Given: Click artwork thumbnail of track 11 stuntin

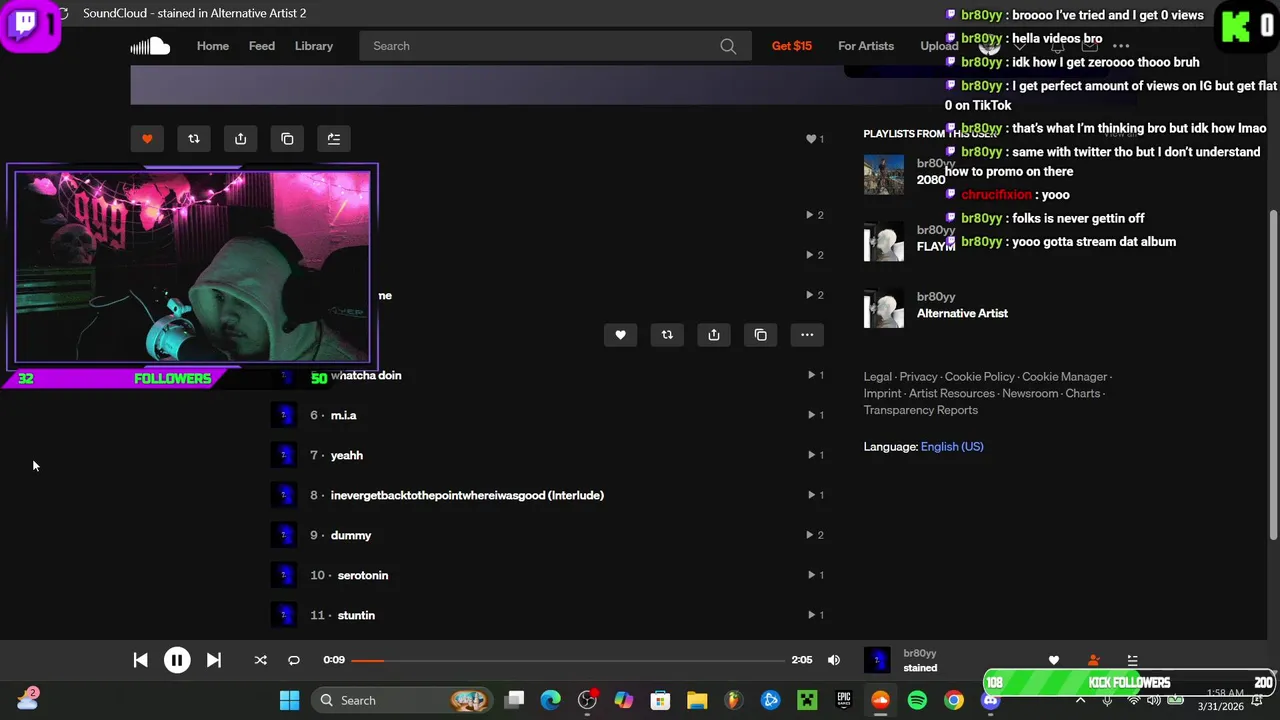Looking at the screenshot, I should click(284, 615).
